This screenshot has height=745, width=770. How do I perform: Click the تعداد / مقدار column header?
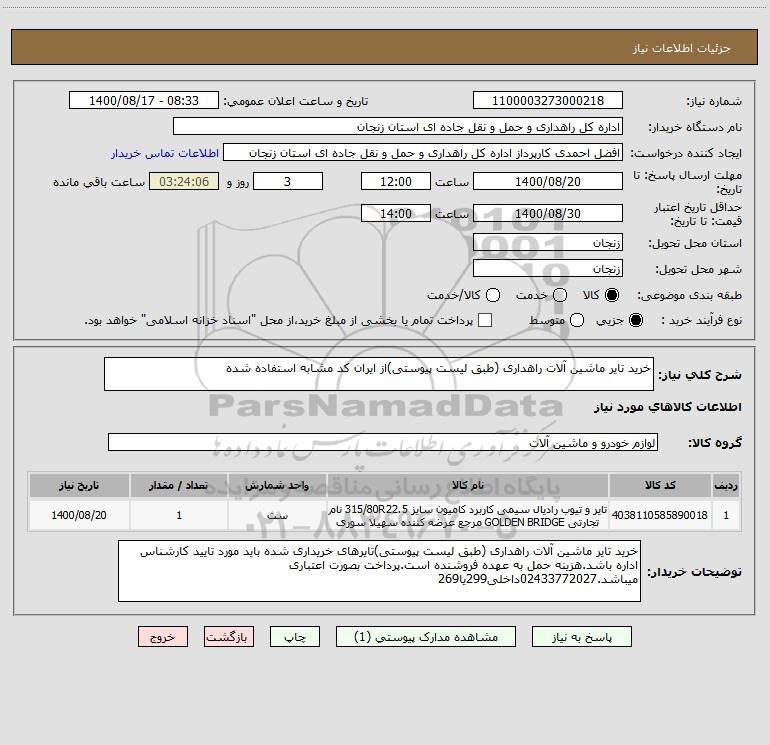pyautogui.click(x=179, y=485)
